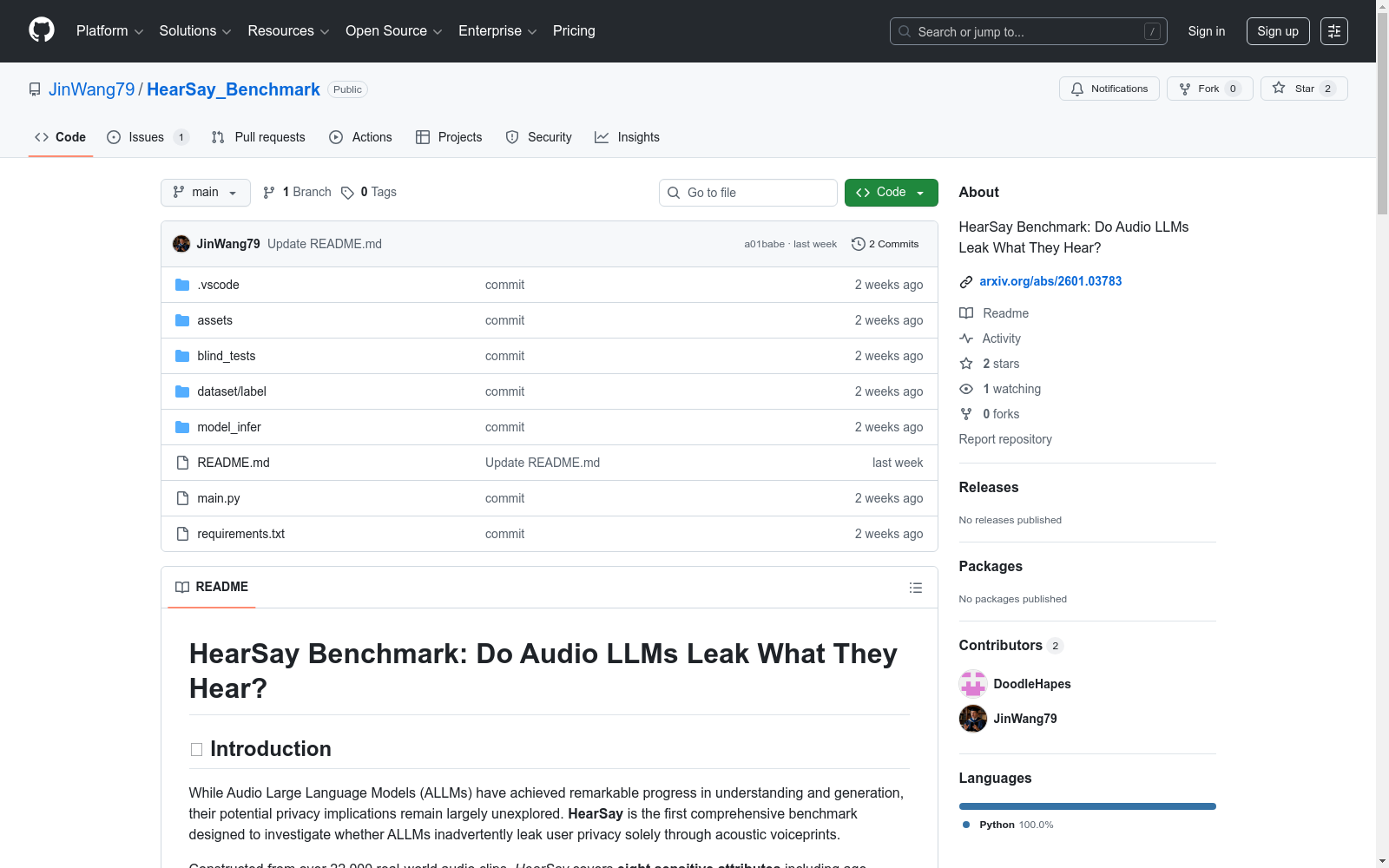
Task: Go to GitHub homepage via Octocat logo
Action: 42,30
